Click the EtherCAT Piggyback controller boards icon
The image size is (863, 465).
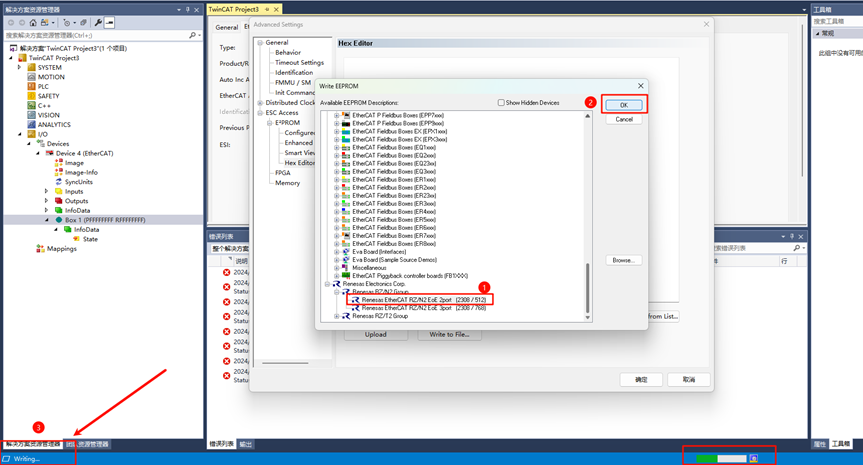pyautogui.click(x=346, y=276)
